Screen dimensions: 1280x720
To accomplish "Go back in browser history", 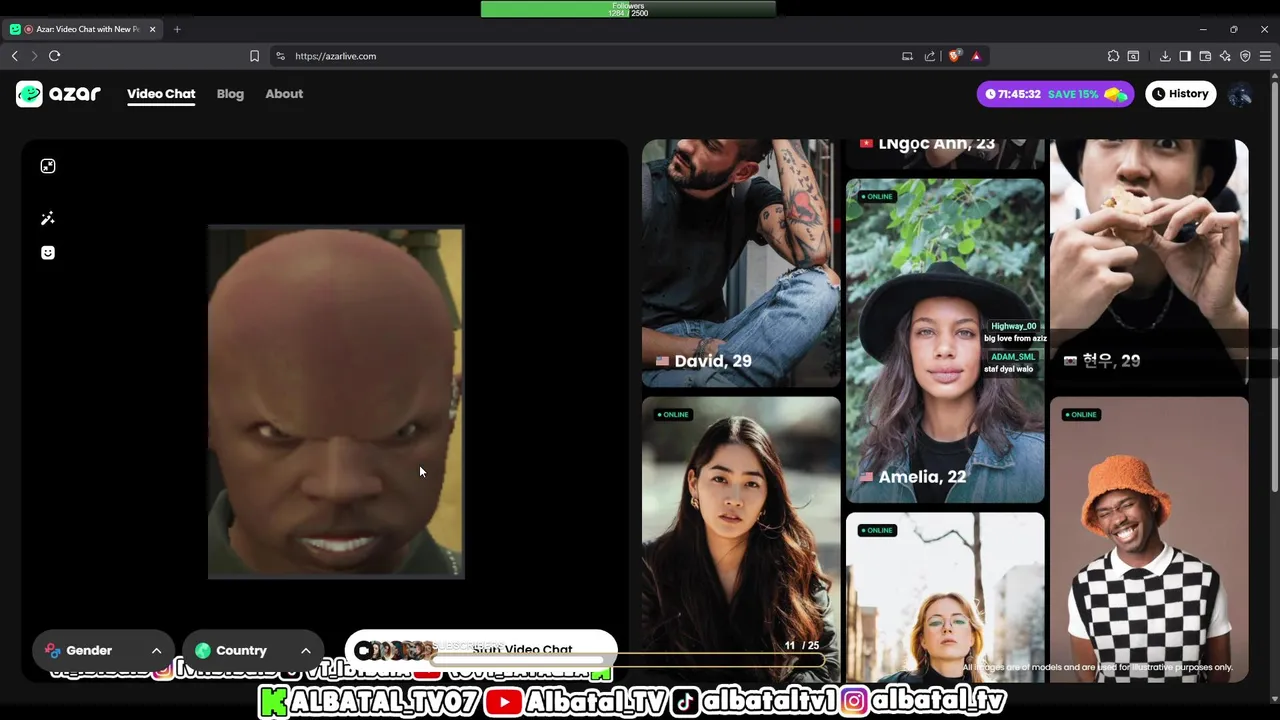I will point(15,56).
